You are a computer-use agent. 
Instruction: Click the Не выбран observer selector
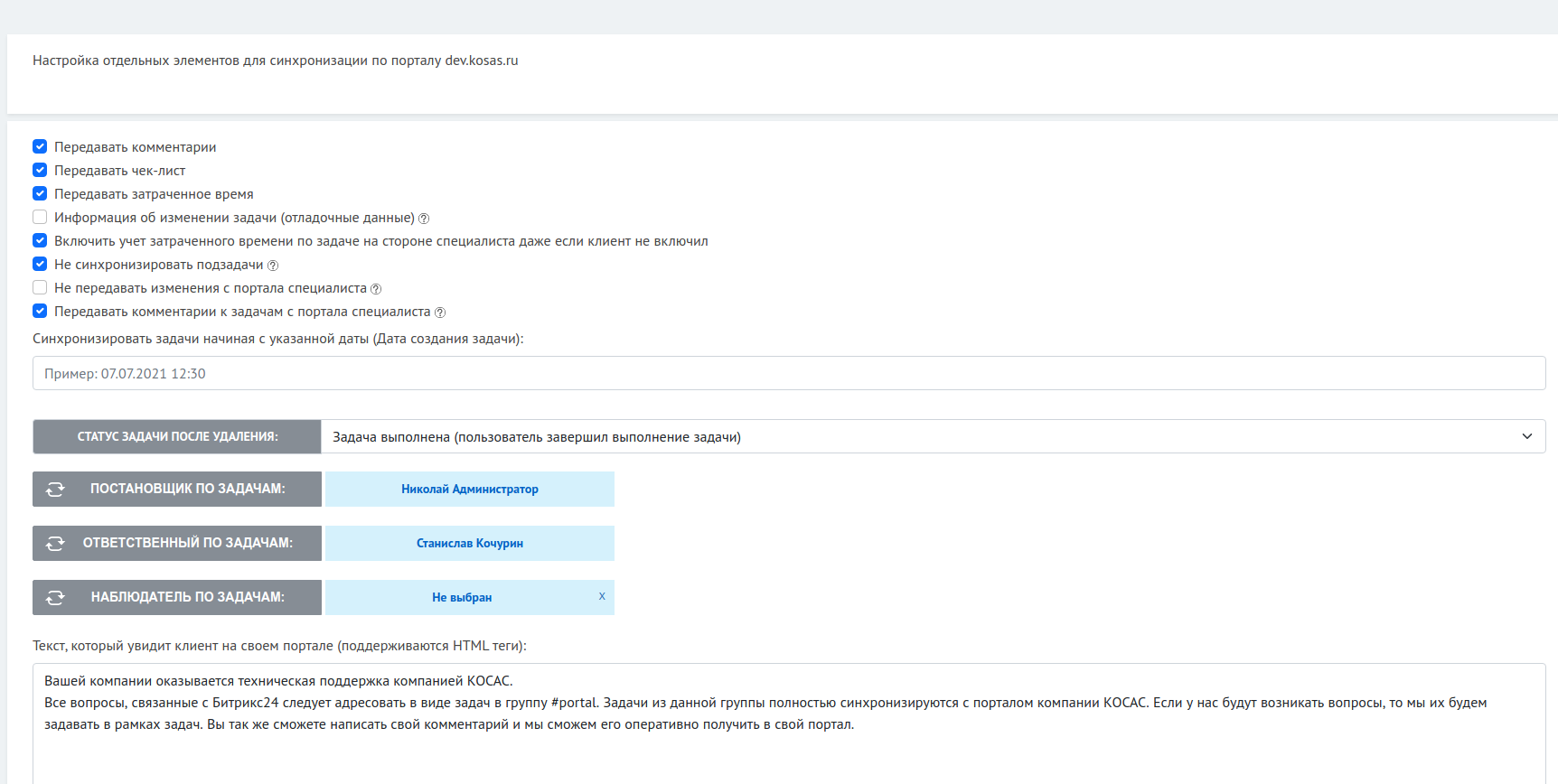tap(461, 597)
